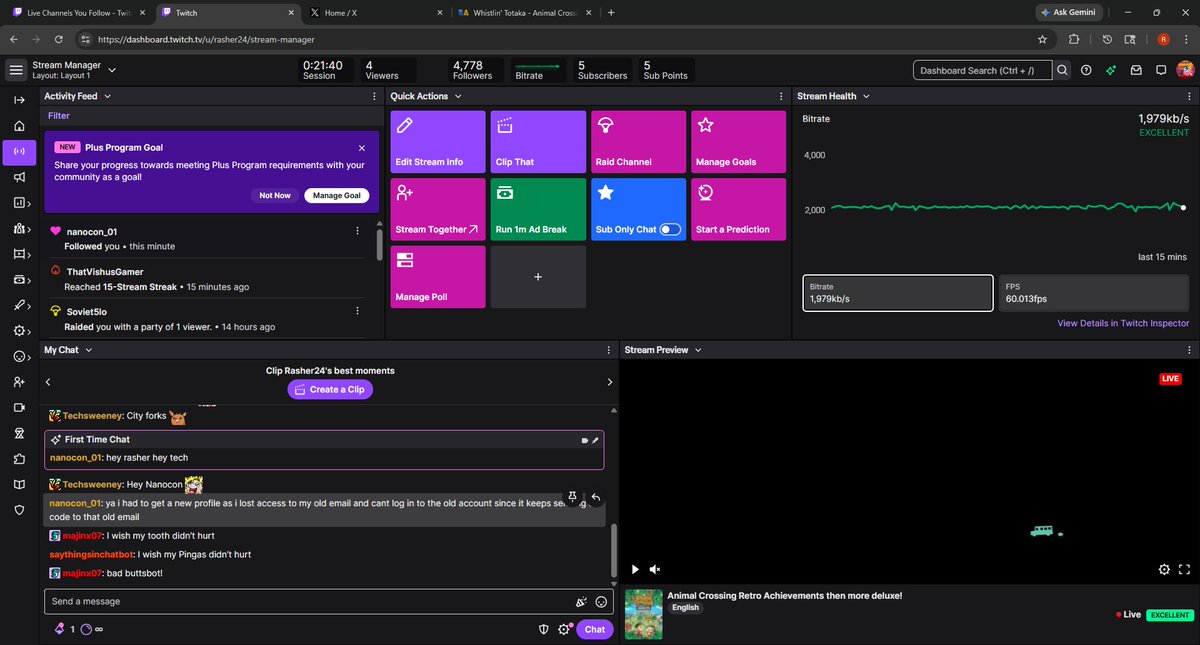This screenshot has width=1200, height=645.
Task: Open the camera Content icon in sidebar
Action: pyautogui.click(x=19, y=407)
